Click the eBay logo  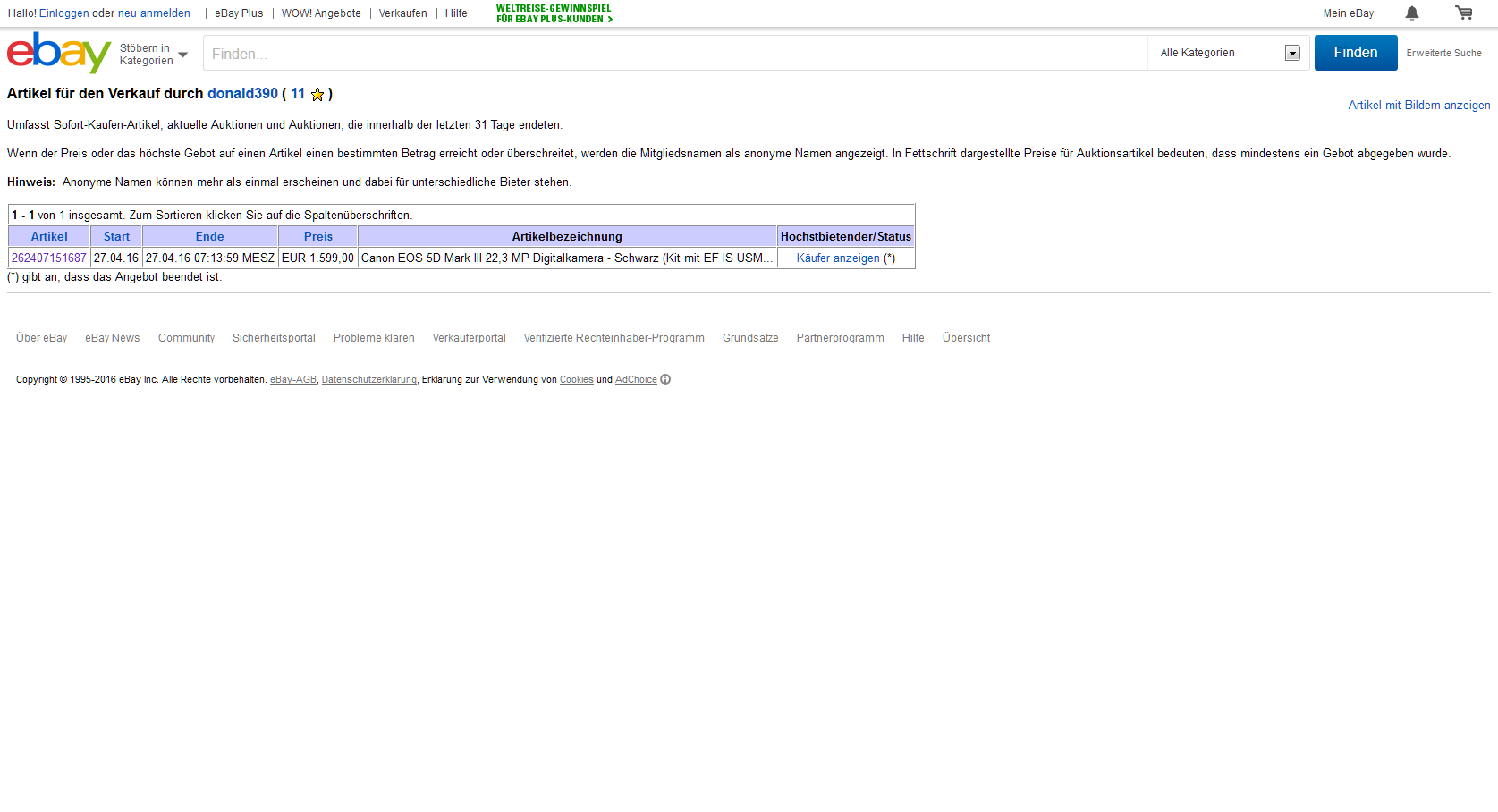click(x=59, y=53)
